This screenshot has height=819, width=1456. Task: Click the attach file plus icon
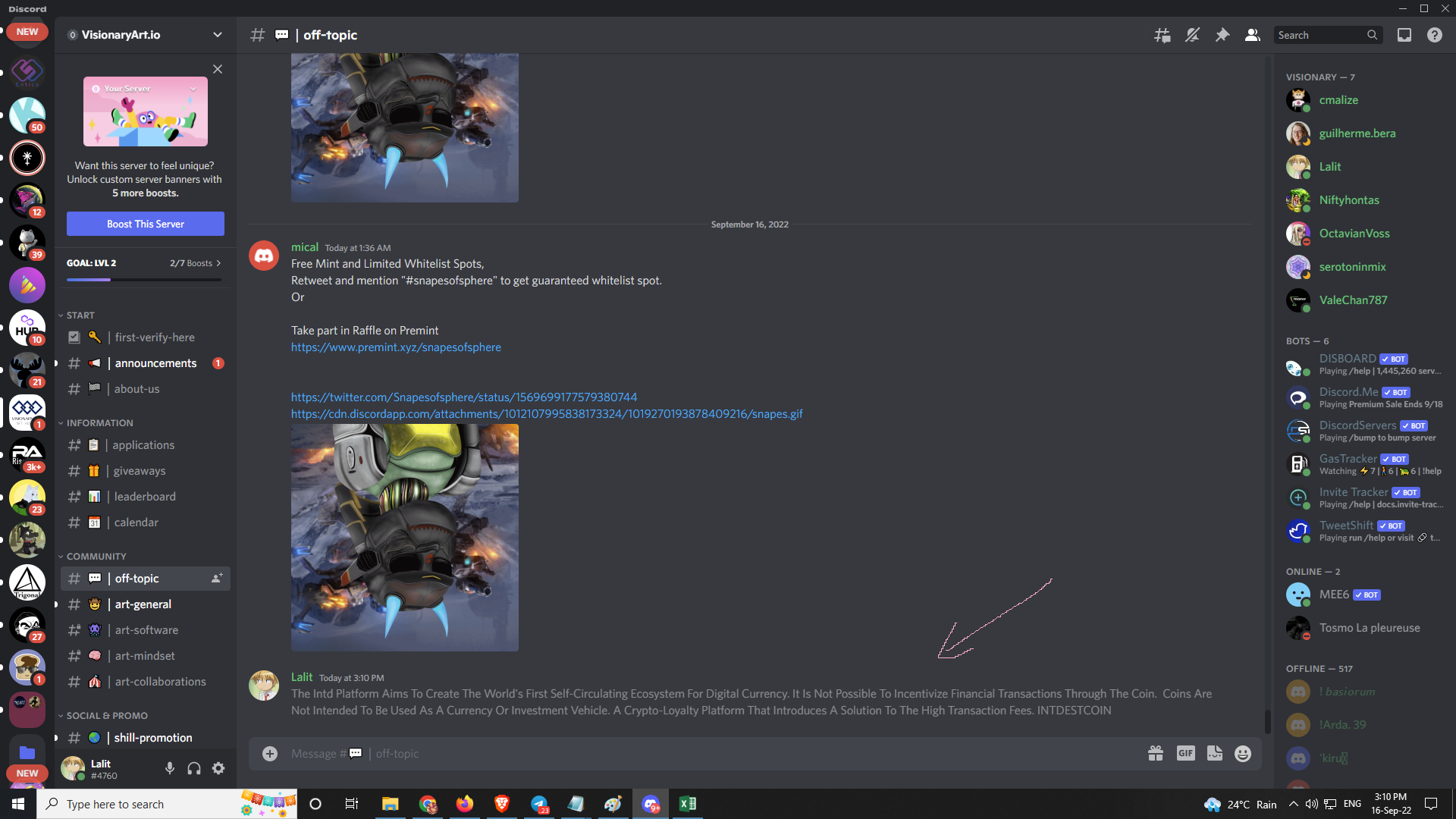[270, 754]
